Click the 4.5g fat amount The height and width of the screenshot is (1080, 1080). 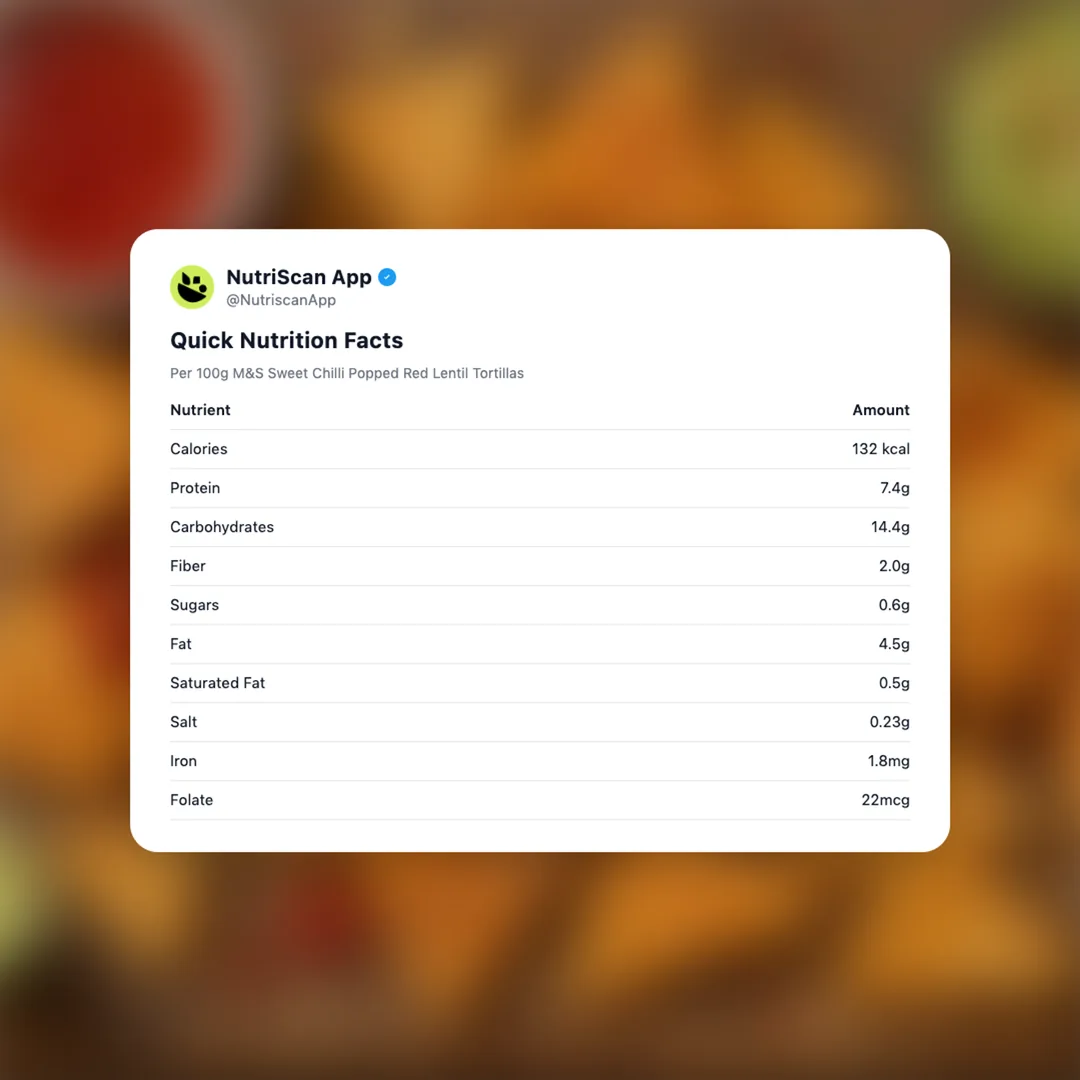894,644
